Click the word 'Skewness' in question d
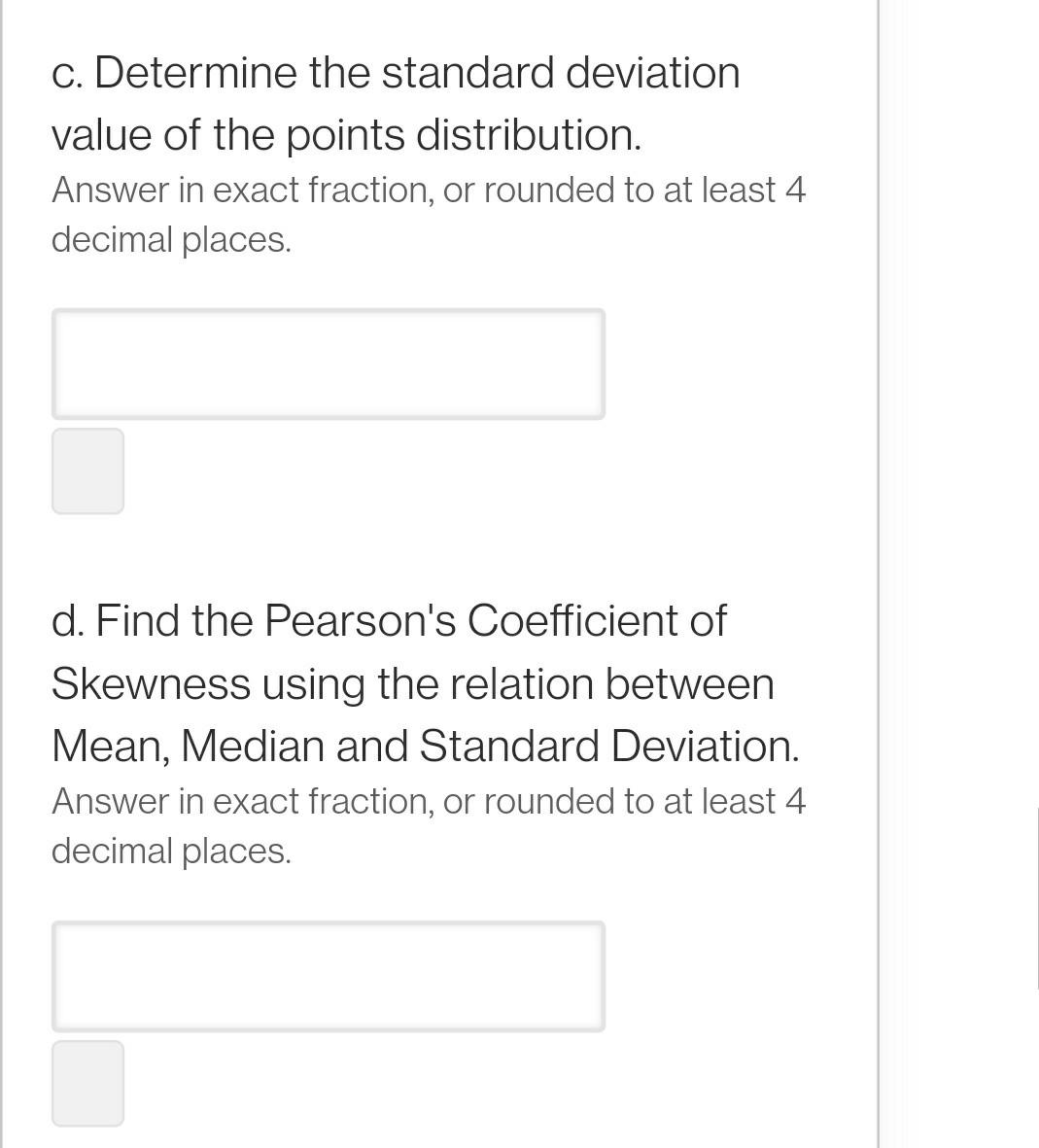The width and height of the screenshot is (1039, 1148). coord(151,683)
